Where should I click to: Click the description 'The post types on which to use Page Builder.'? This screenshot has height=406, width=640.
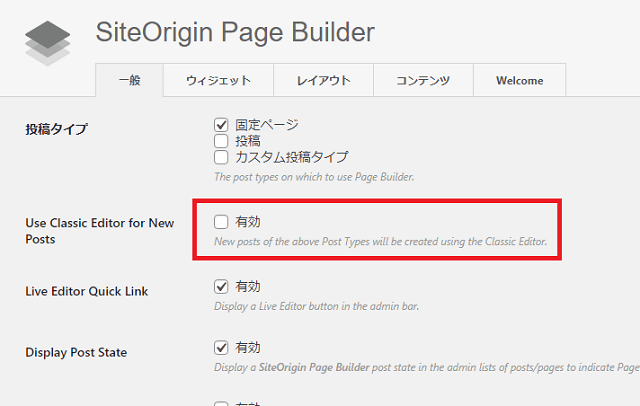pyautogui.click(x=314, y=177)
